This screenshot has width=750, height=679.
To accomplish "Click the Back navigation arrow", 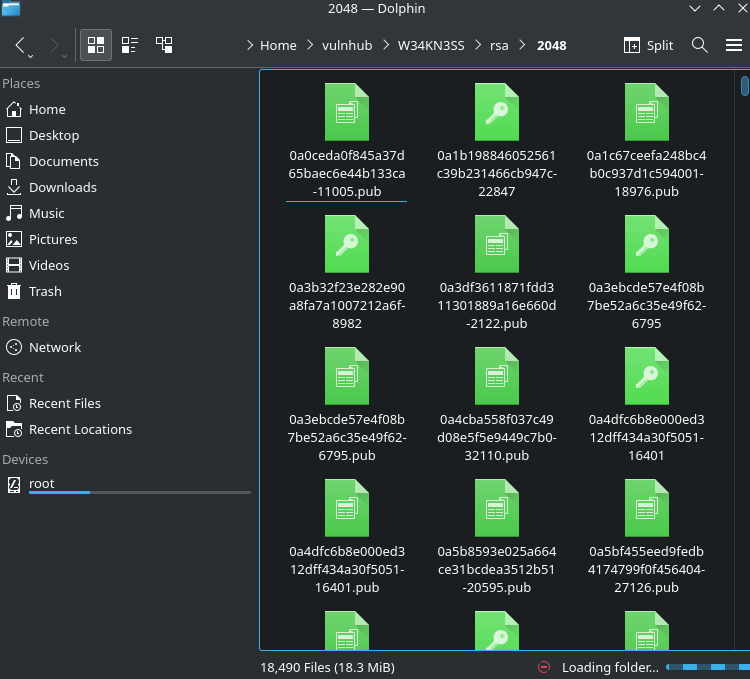I will 20,45.
